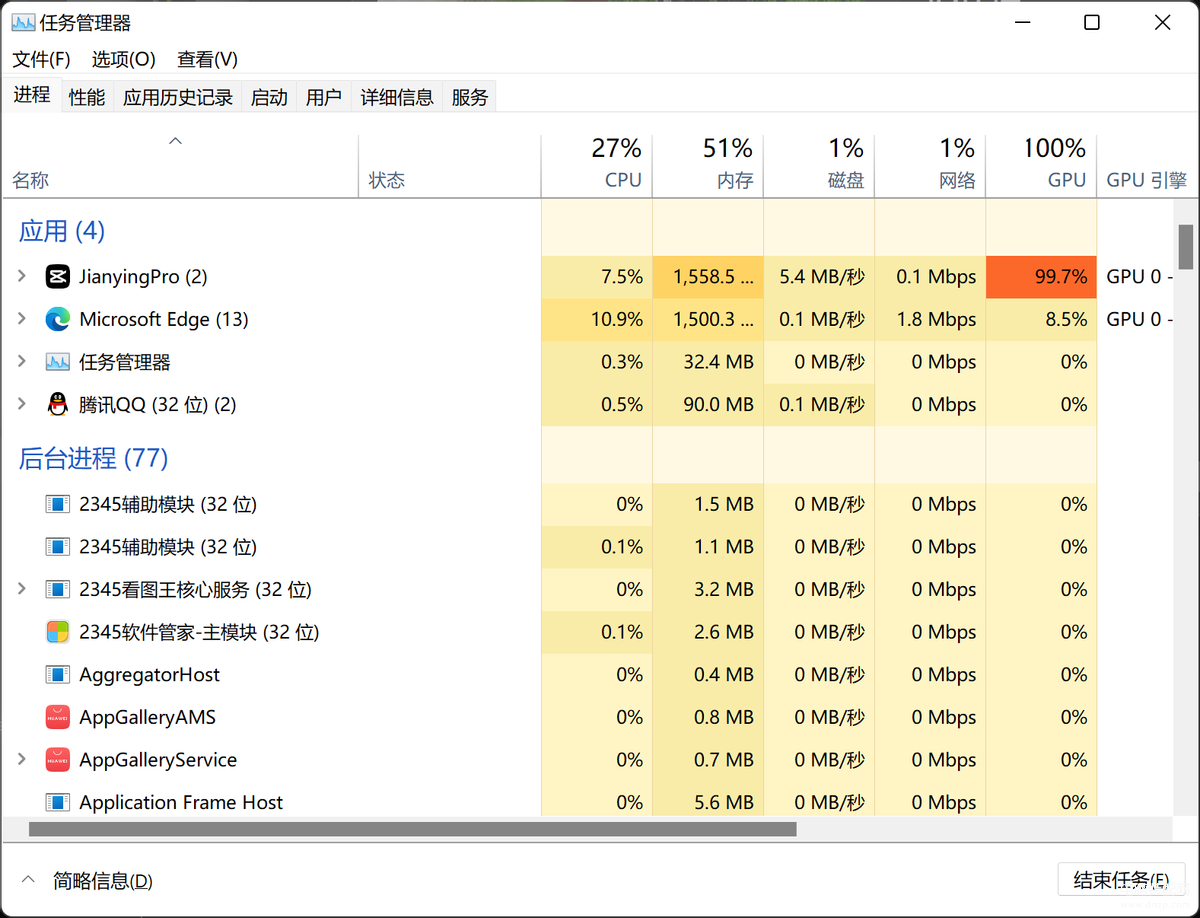Switch to the 启动 tab

pyautogui.click(x=269, y=97)
